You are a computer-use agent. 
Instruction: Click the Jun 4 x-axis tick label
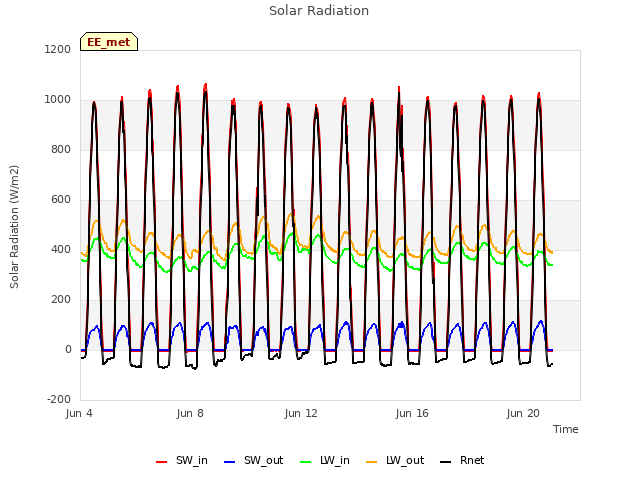point(79,413)
